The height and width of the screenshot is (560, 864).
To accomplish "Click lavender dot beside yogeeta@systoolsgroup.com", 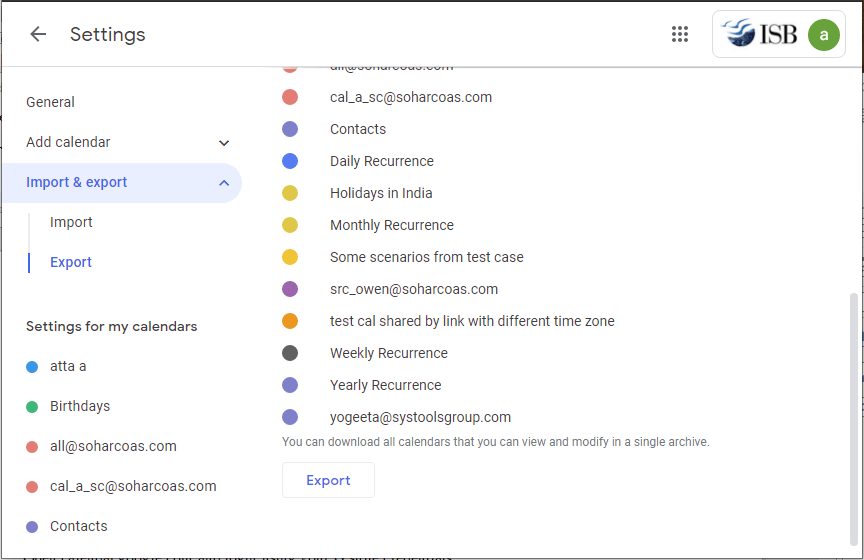I will click(290, 417).
